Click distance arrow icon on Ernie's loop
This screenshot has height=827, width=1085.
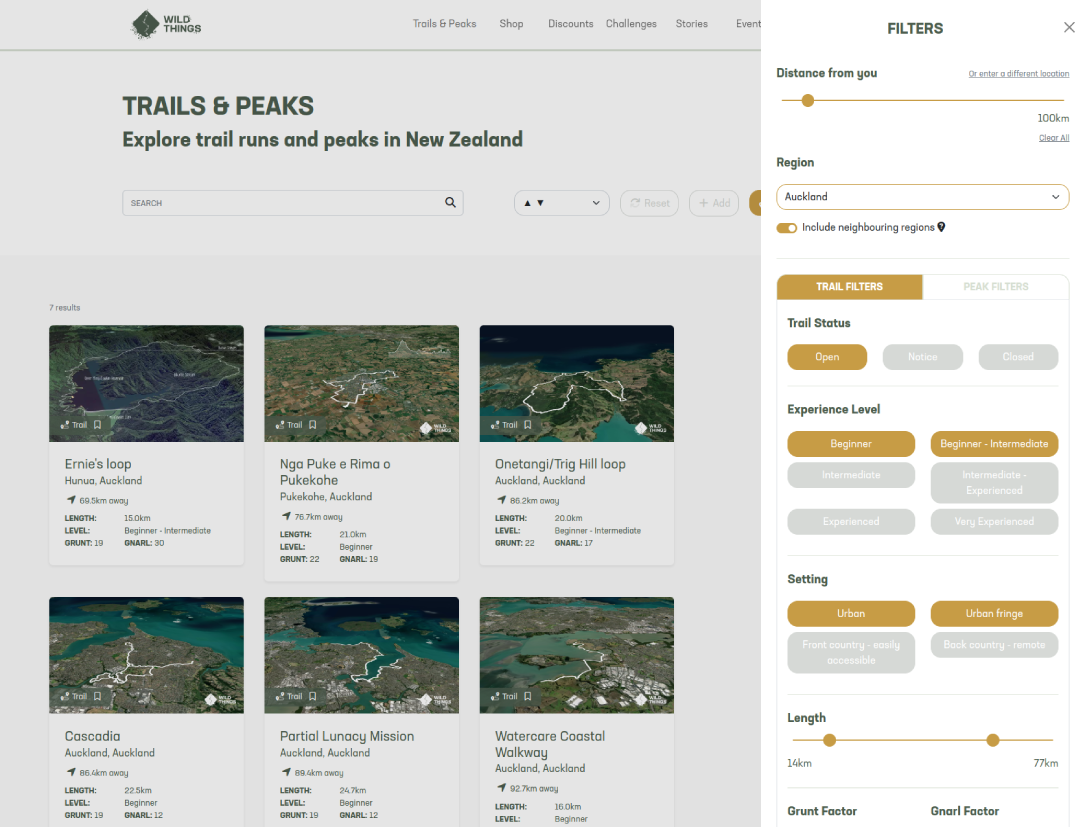(x=71, y=500)
